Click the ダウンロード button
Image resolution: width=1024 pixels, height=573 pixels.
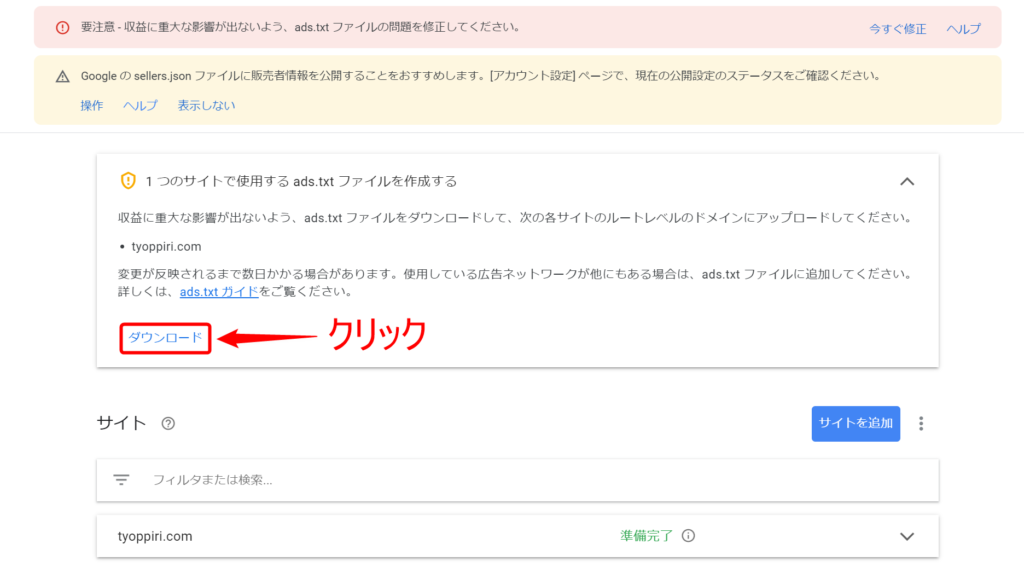(x=165, y=338)
